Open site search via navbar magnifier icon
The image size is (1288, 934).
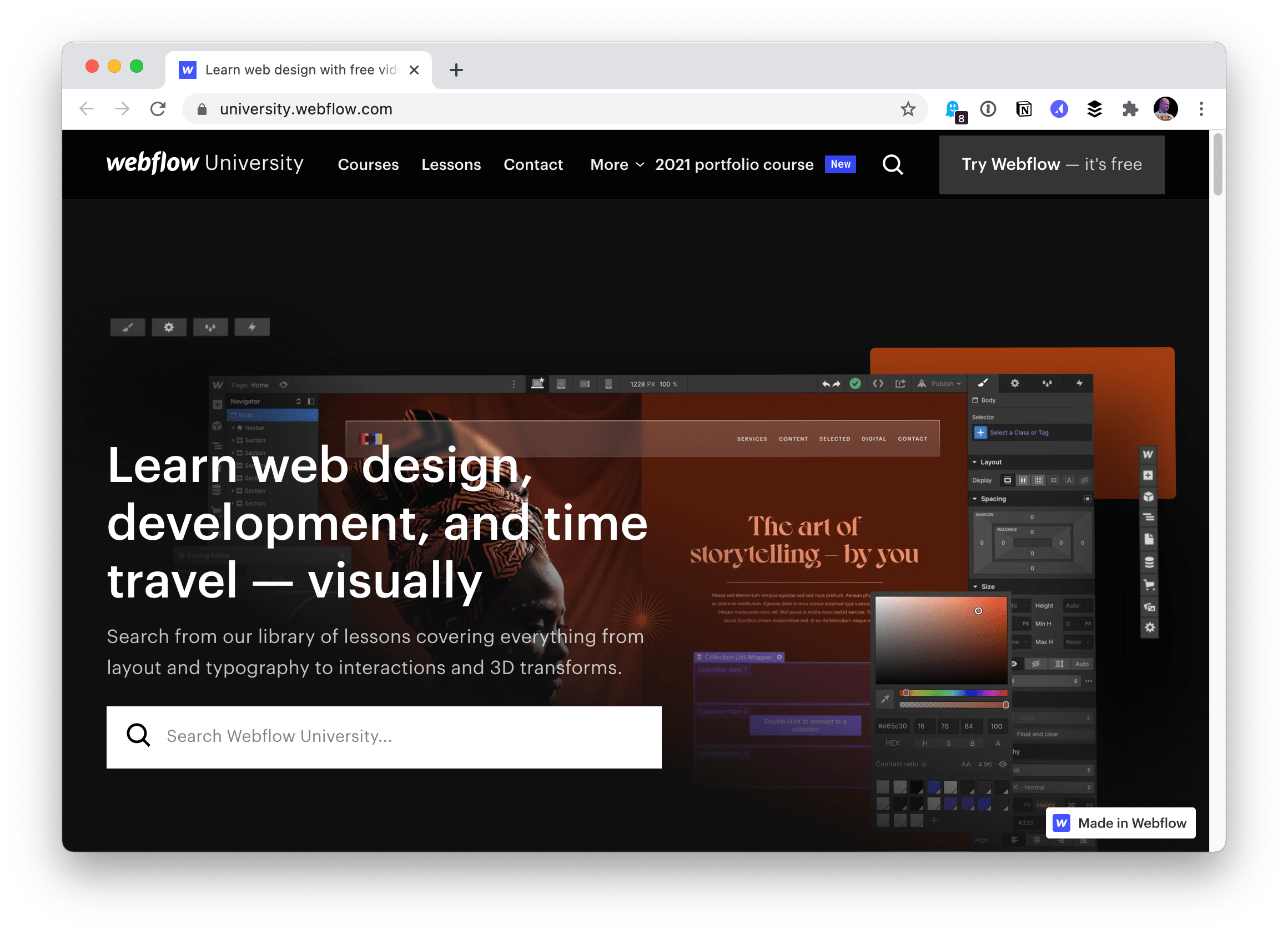click(x=892, y=165)
